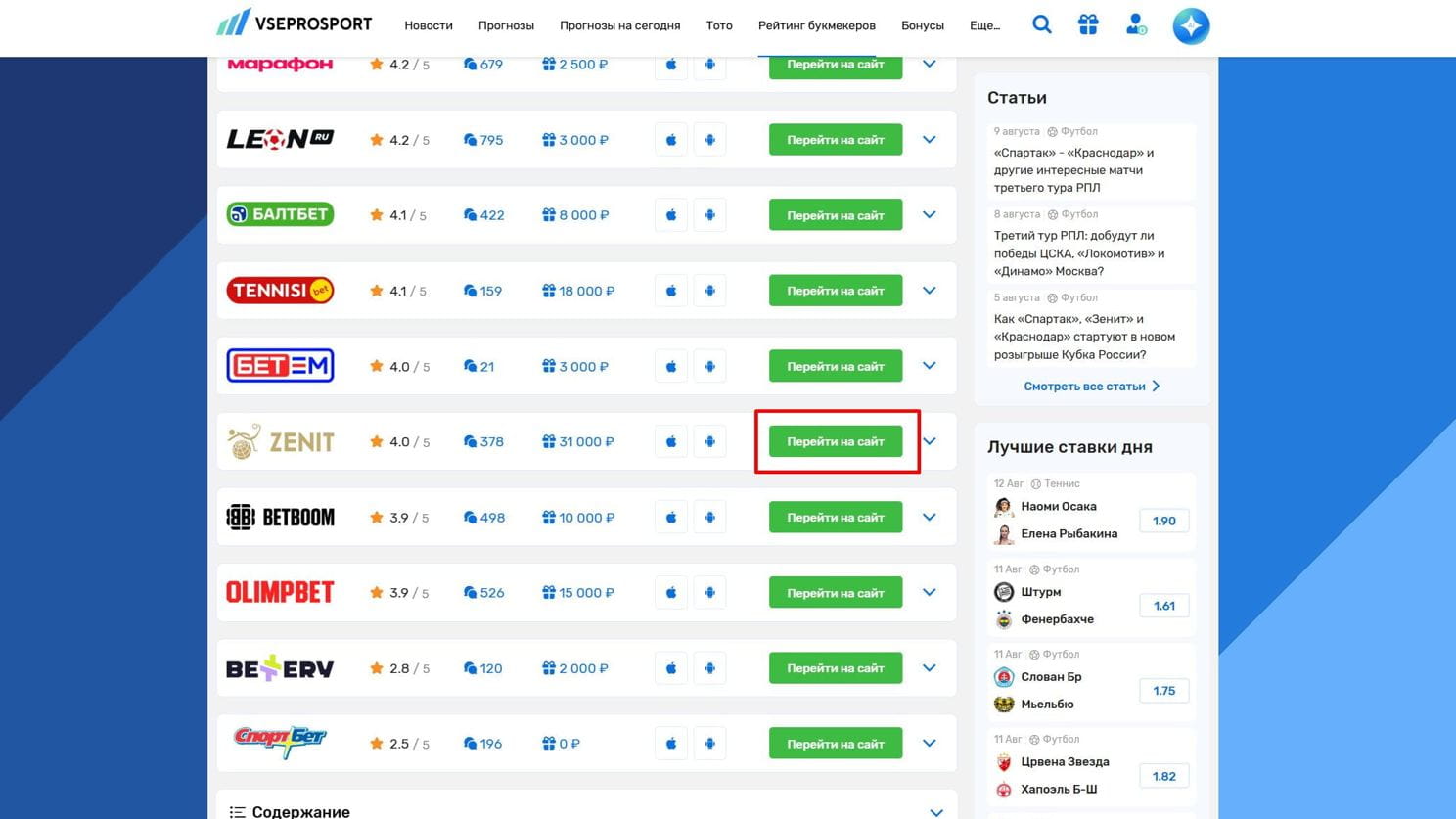This screenshot has width=1456, height=819.
Task: Click the Leon bookmaker logo
Action: [x=280, y=140]
